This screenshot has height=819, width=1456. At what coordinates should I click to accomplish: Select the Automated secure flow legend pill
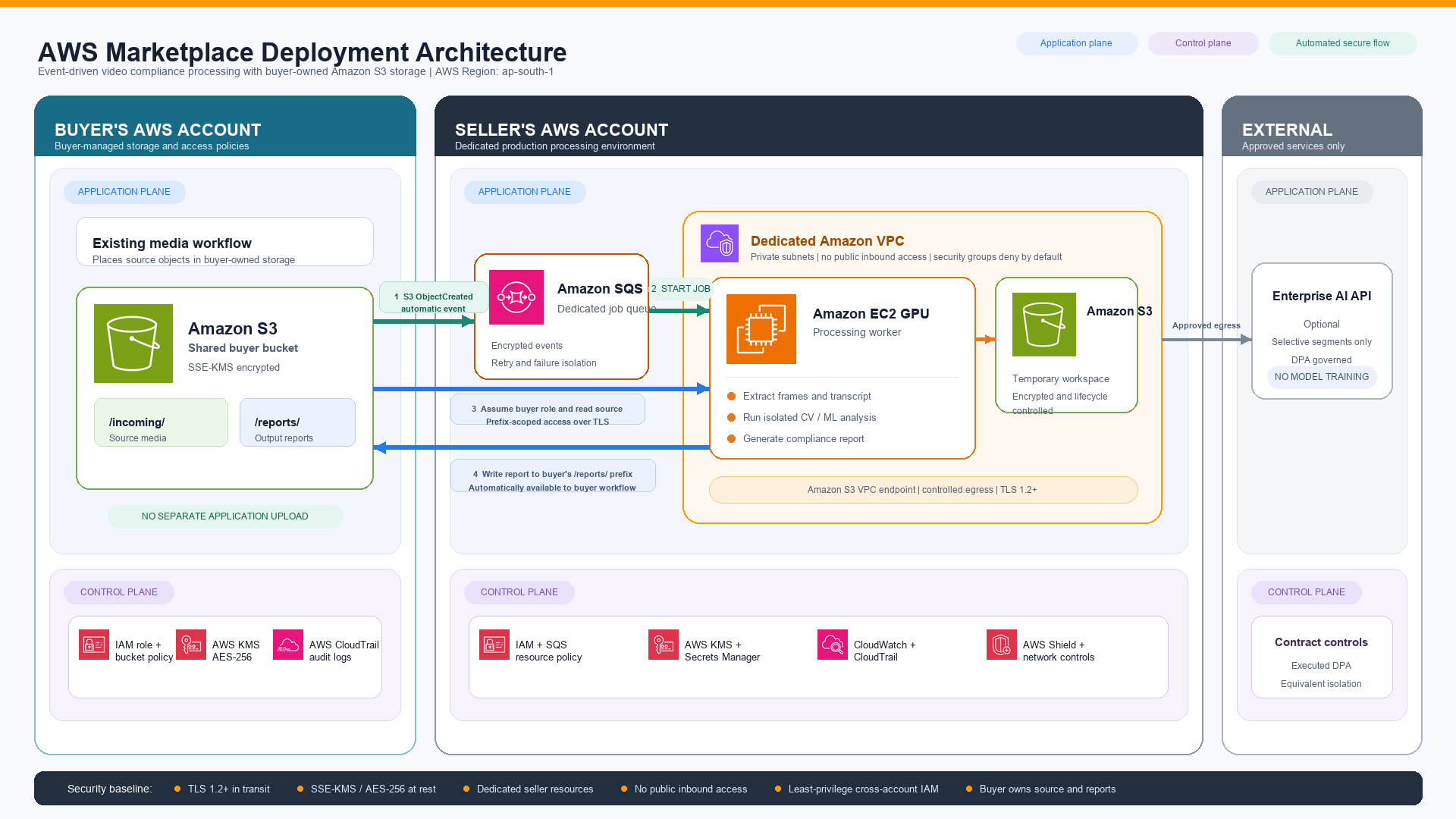(x=1343, y=43)
